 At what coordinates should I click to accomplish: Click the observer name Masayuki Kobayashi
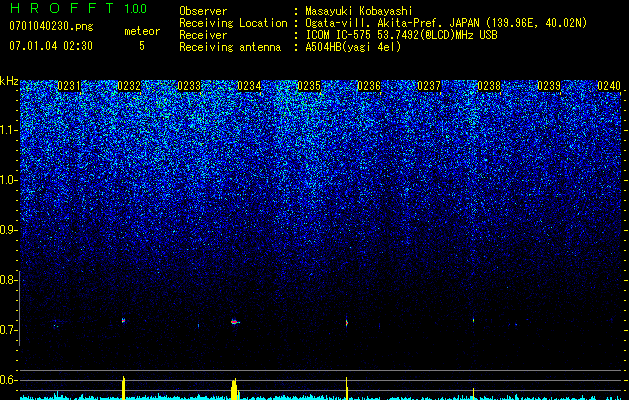click(x=359, y=11)
